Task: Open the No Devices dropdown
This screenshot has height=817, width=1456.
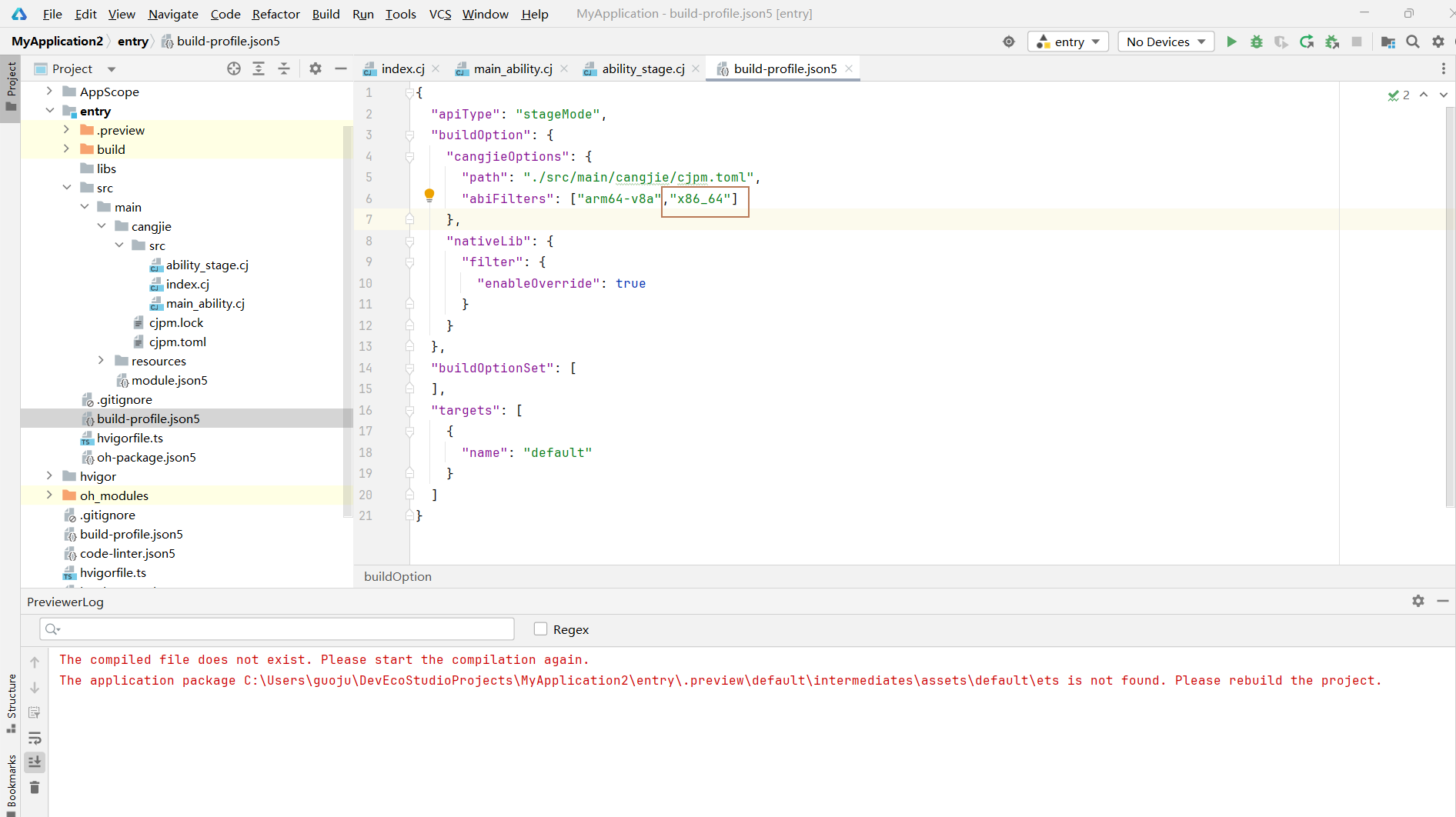Action: tap(1166, 42)
